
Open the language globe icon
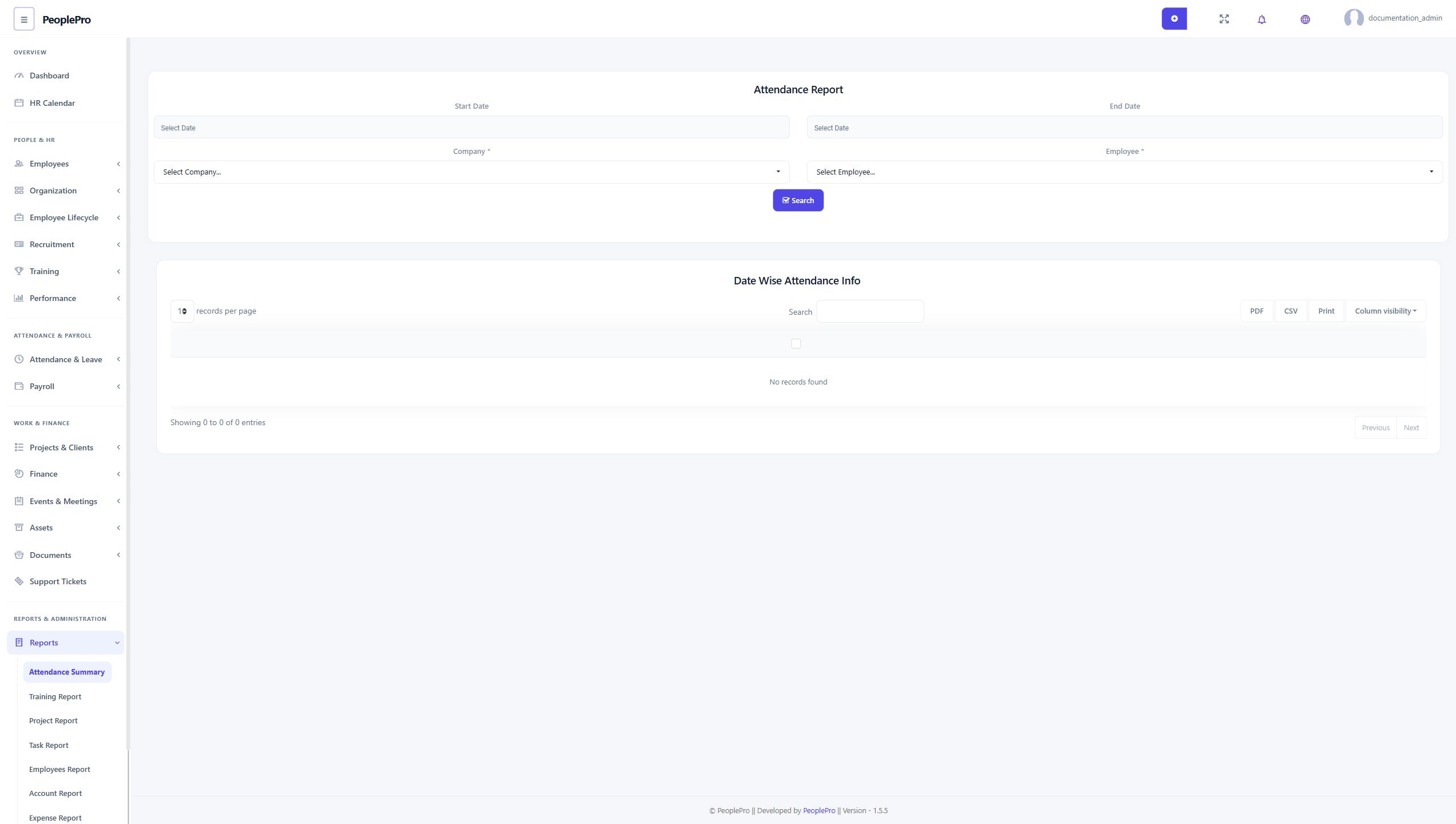(x=1305, y=19)
